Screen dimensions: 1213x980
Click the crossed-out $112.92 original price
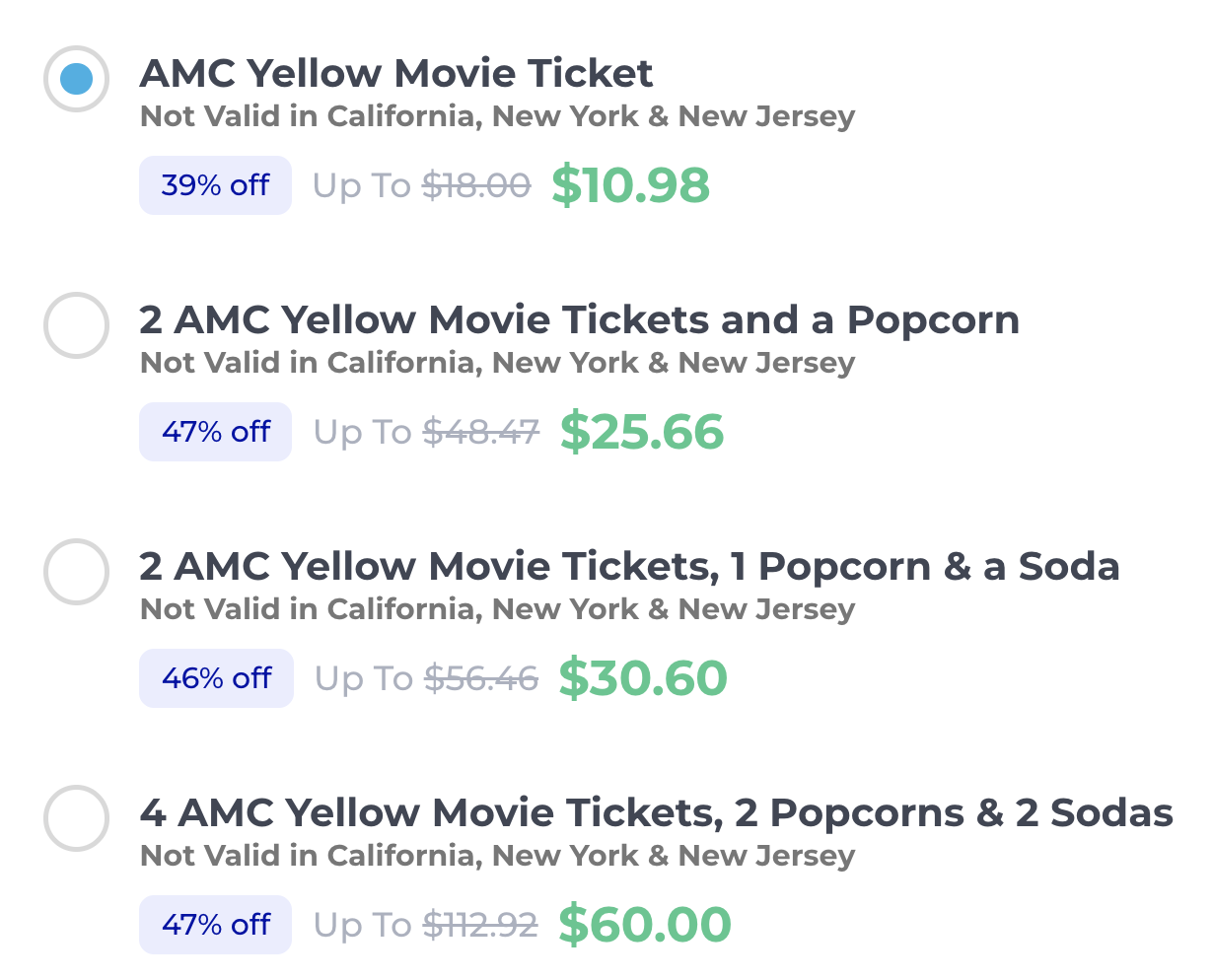(480, 925)
